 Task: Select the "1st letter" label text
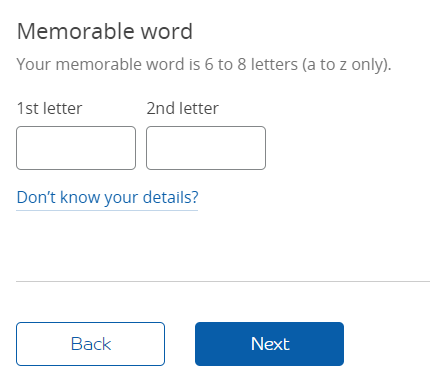pos(49,108)
